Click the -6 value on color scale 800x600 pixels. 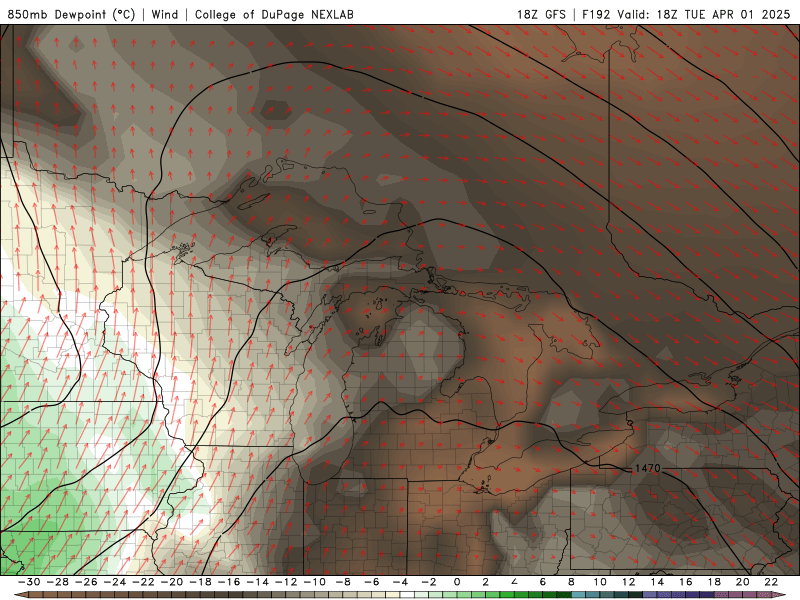(372, 582)
